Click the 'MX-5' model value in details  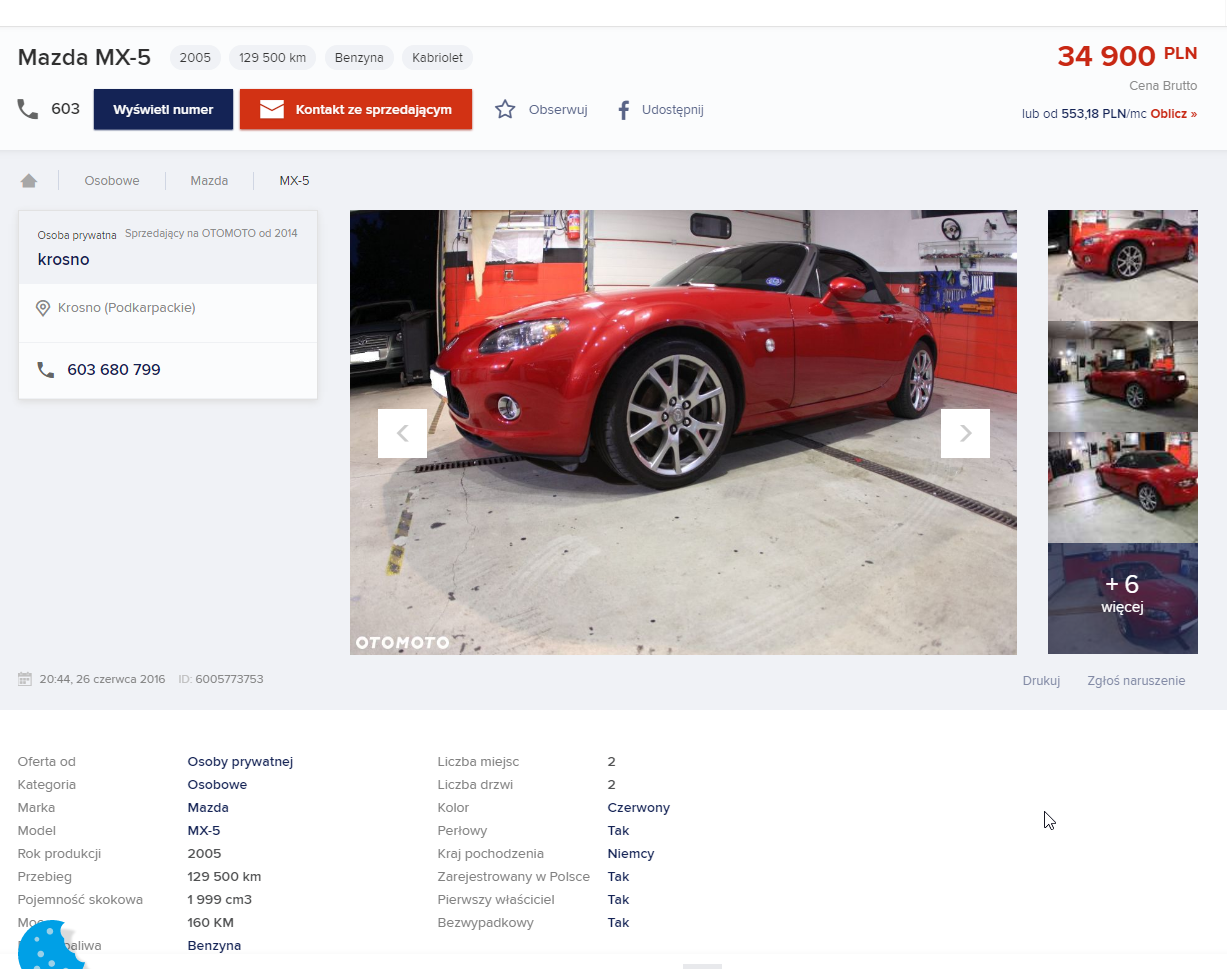pos(204,831)
